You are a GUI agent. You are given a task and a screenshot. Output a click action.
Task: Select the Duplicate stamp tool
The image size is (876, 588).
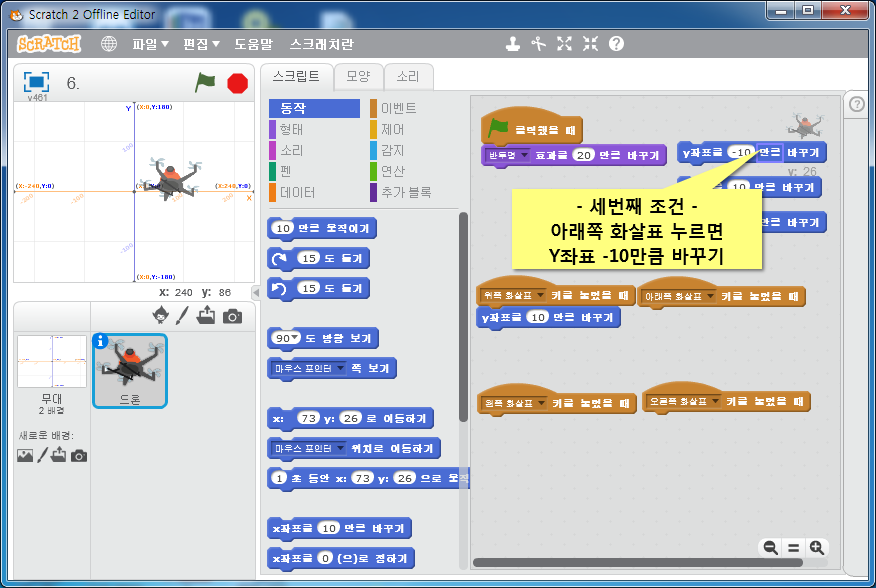click(512, 44)
